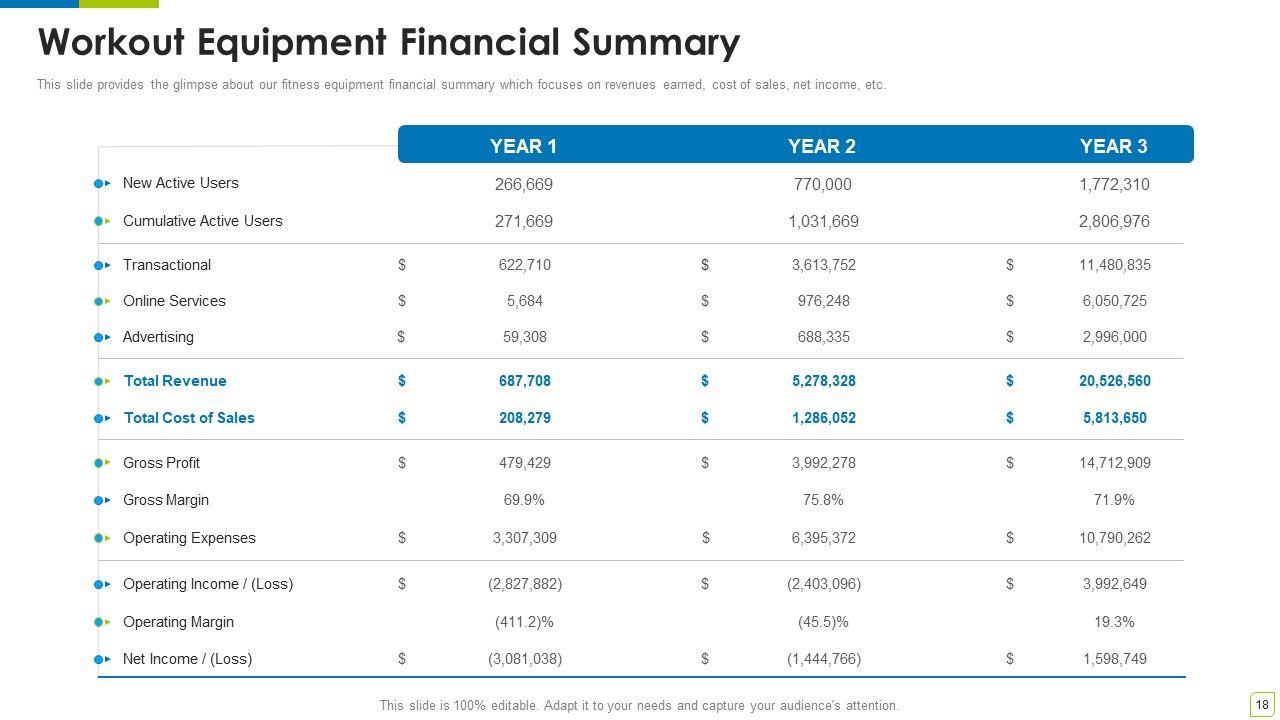Click the Total Revenue row label
Viewport: 1280px width, 720px height.
tap(175, 381)
